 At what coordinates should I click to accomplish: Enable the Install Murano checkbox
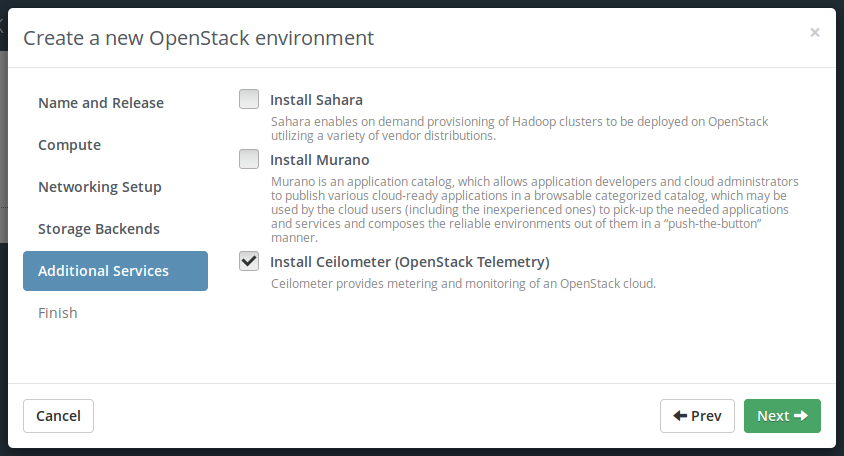pos(249,159)
